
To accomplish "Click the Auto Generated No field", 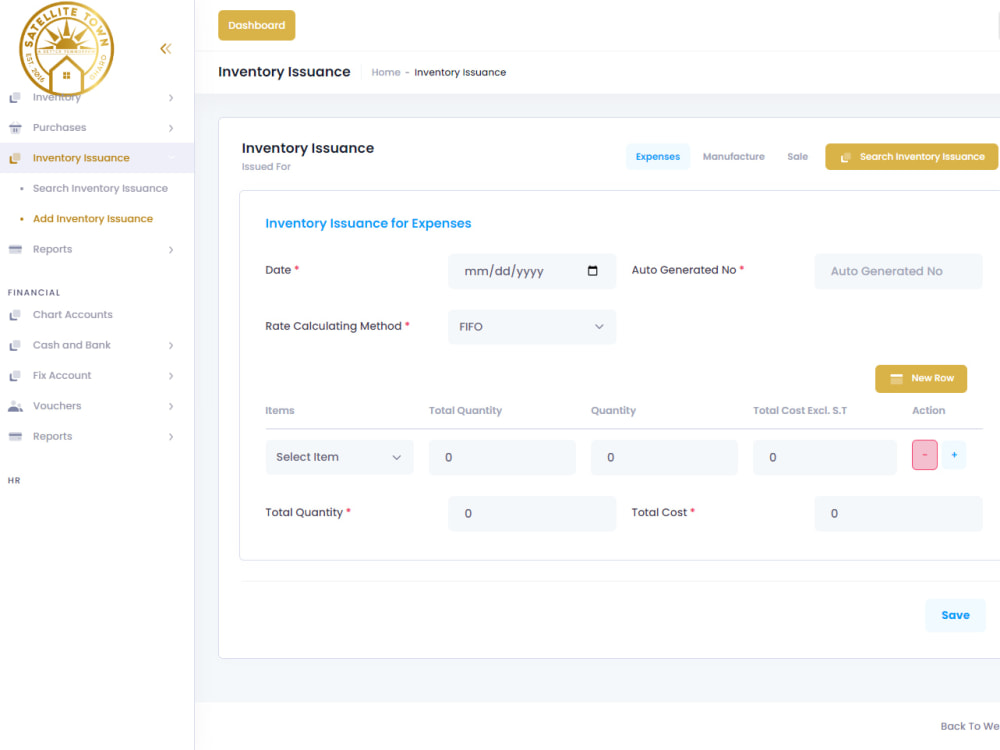I will (898, 271).
